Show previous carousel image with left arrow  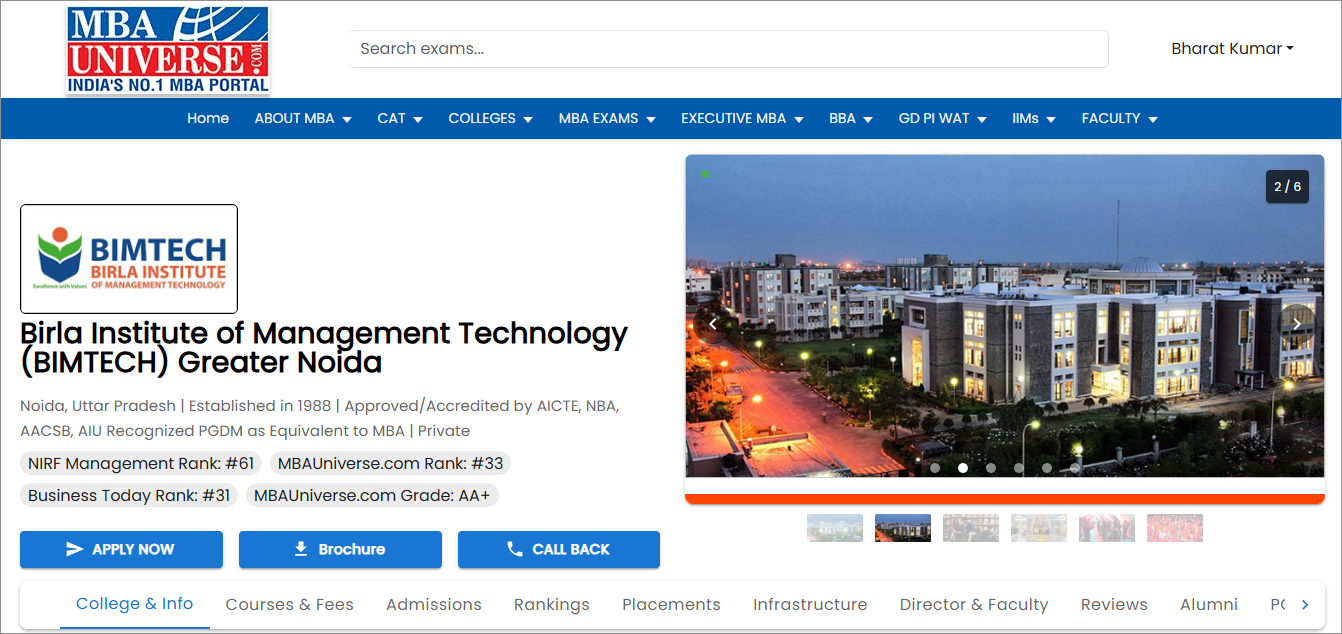[x=713, y=324]
